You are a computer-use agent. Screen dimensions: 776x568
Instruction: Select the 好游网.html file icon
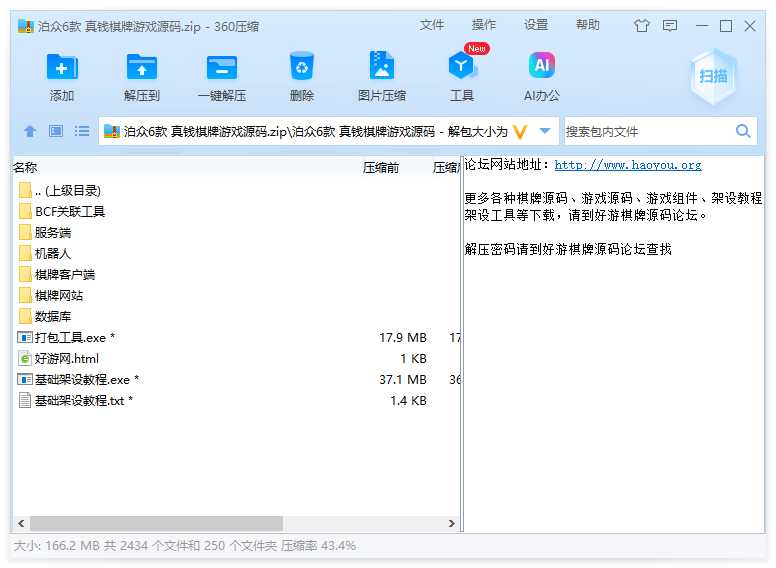[x=25, y=358]
